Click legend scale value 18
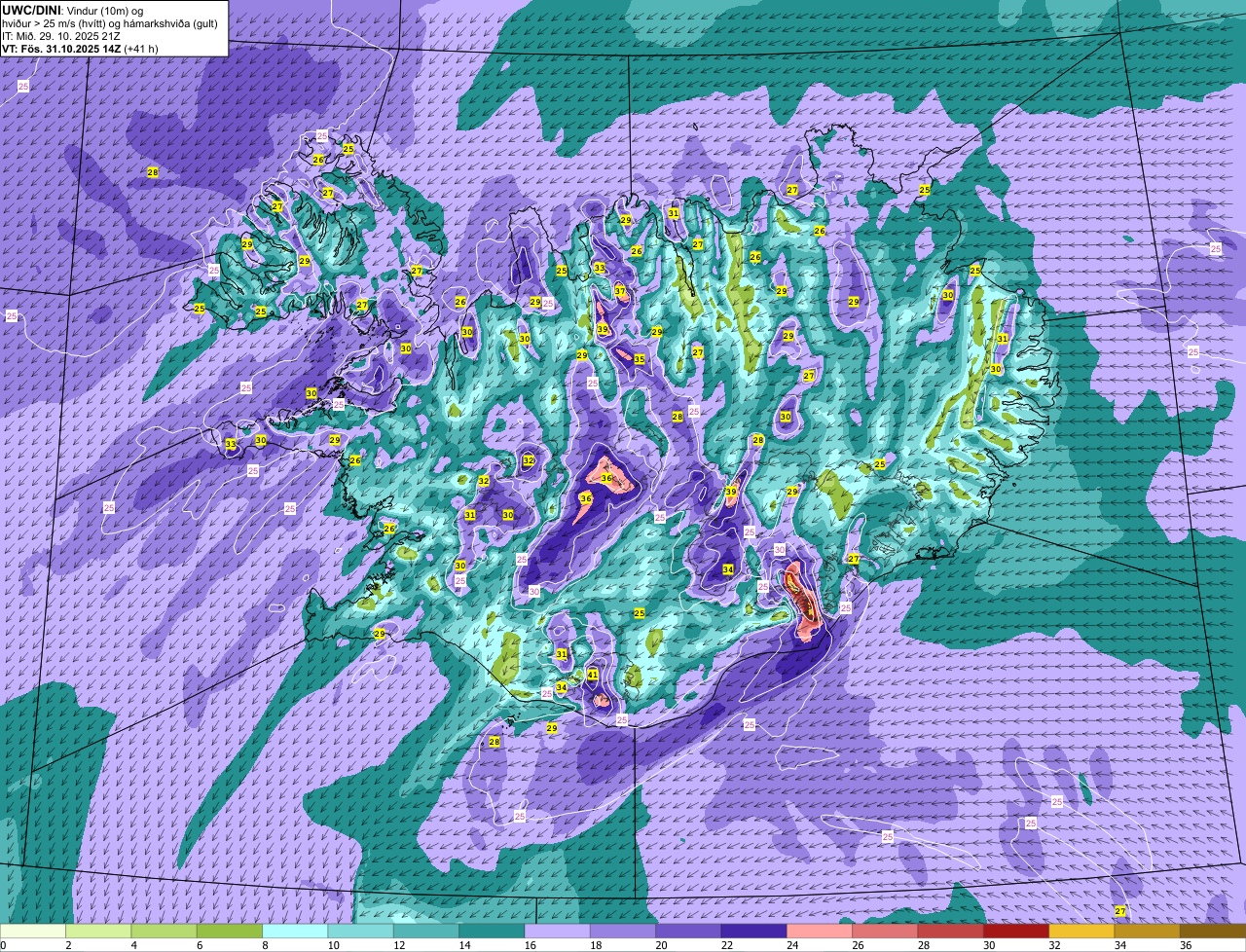This screenshot has height=952, width=1246. (x=596, y=945)
